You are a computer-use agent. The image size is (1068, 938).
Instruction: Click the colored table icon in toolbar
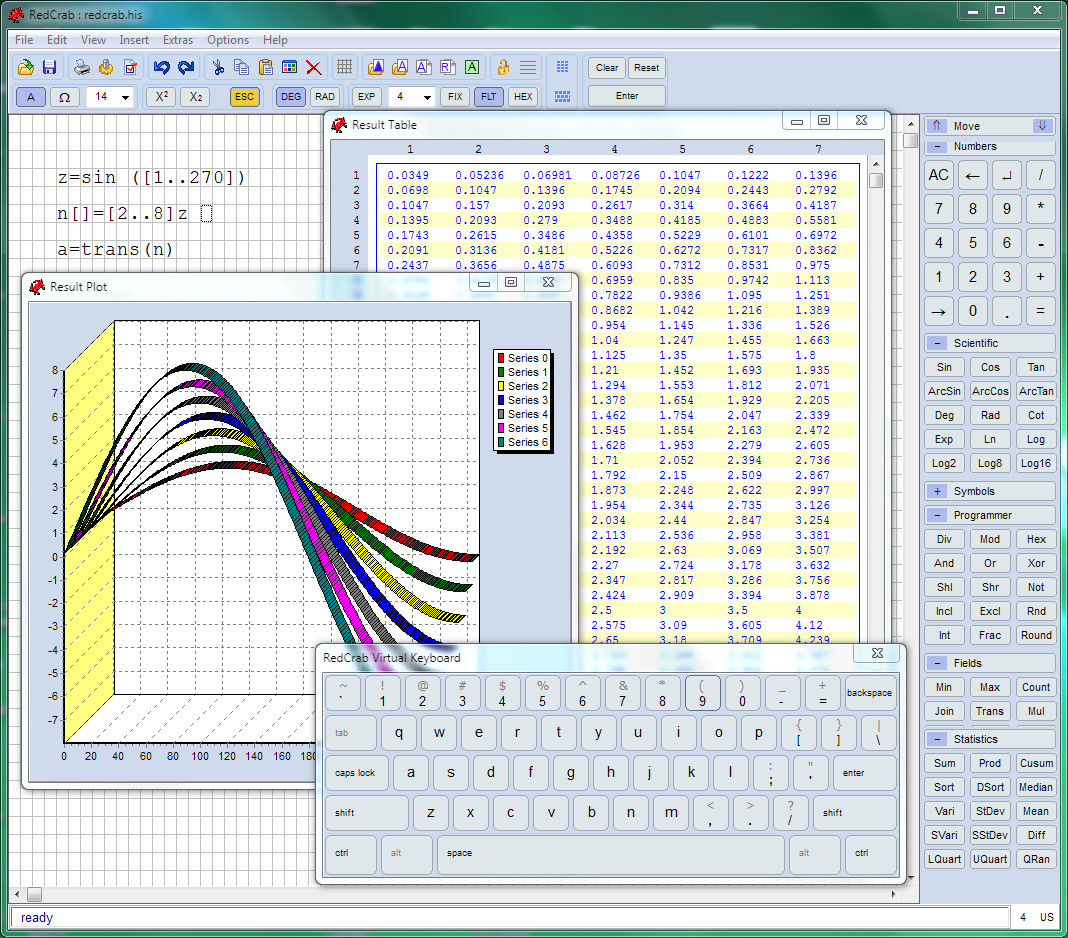pos(289,67)
